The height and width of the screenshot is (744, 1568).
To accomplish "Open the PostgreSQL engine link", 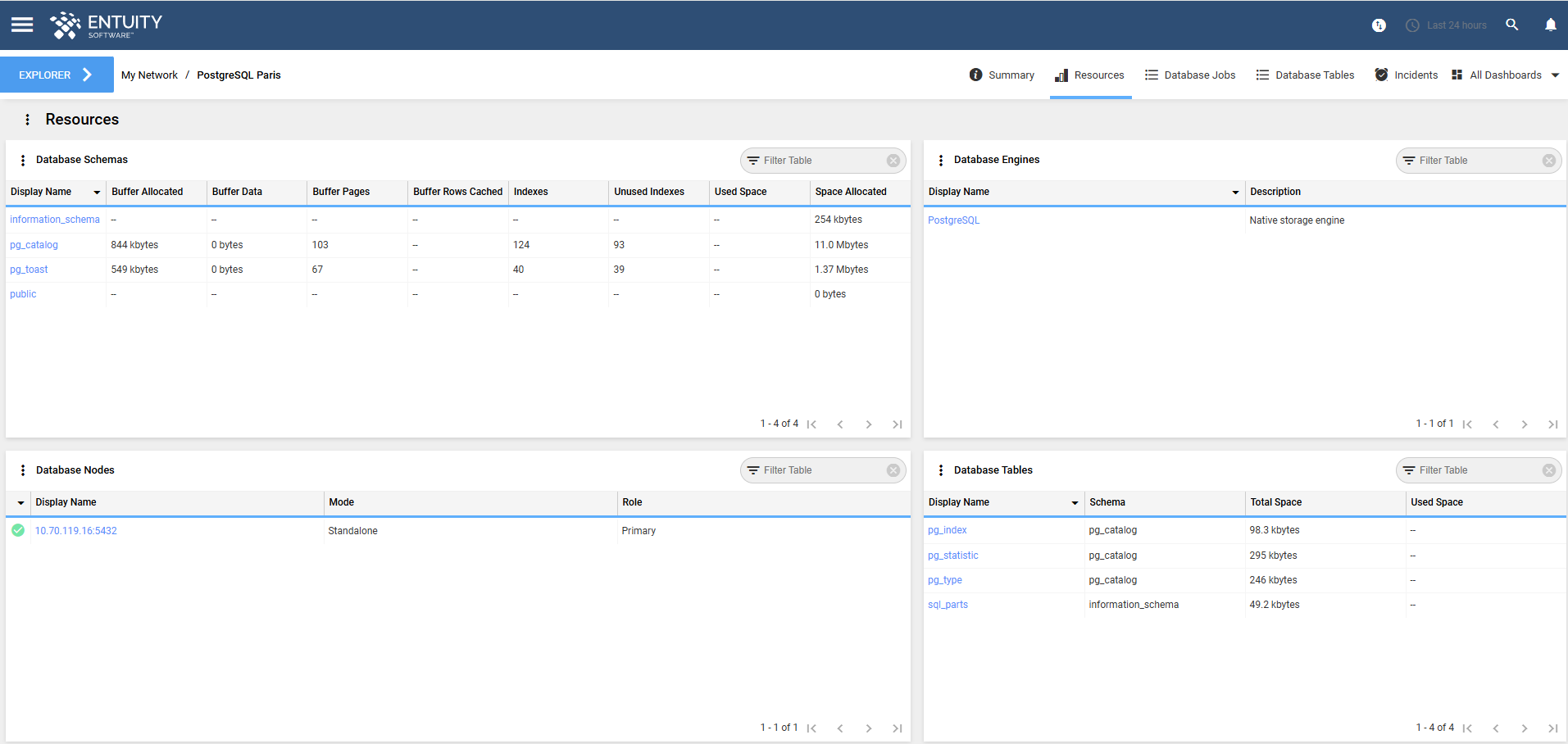I will click(x=953, y=220).
